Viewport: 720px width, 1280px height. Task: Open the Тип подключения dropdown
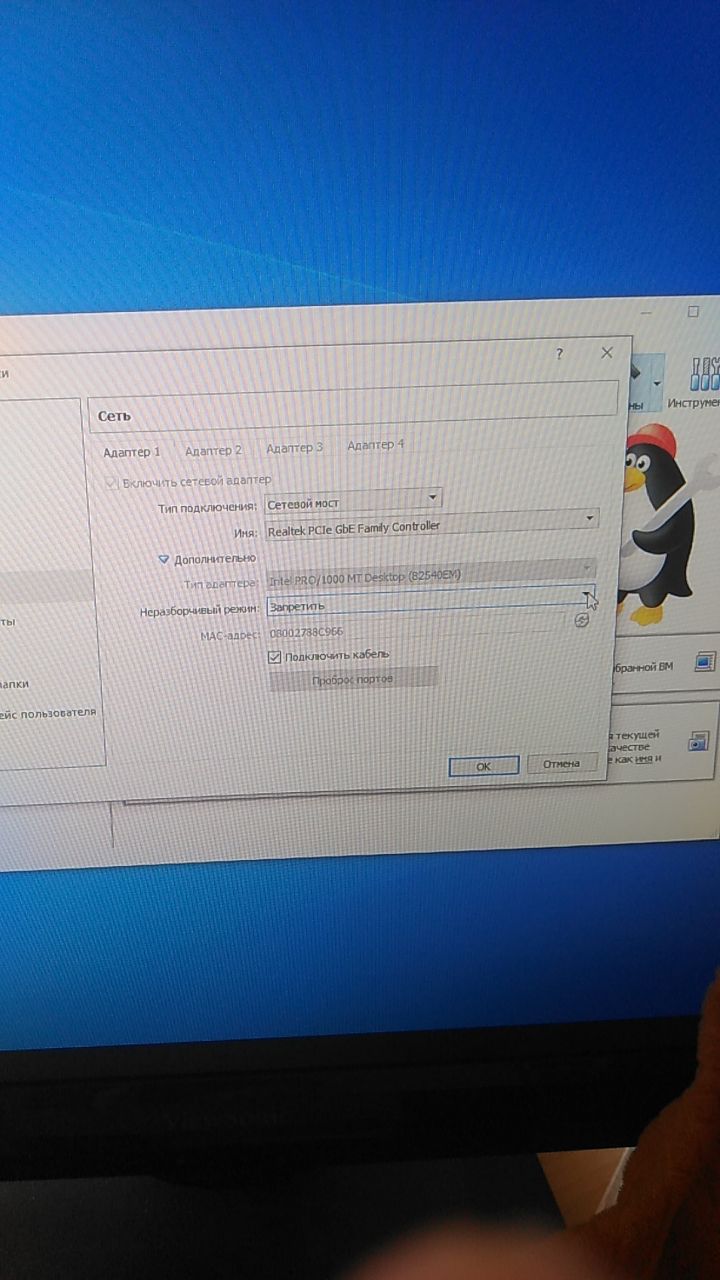(353, 501)
